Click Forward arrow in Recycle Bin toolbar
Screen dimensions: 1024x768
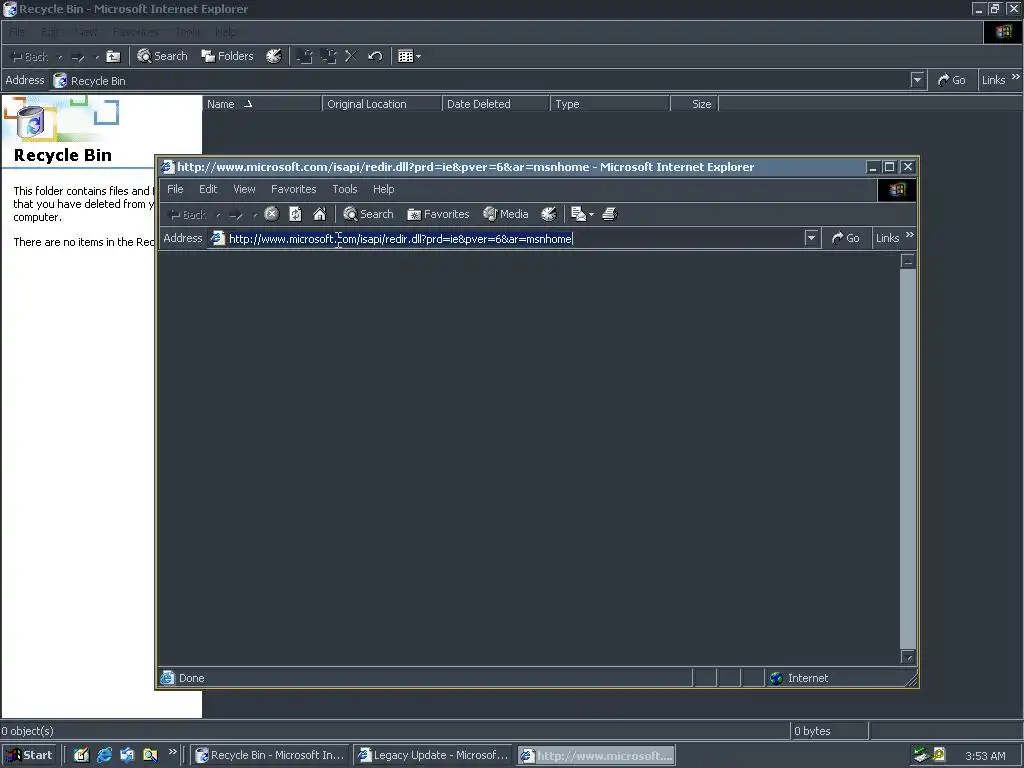(78, 57)
